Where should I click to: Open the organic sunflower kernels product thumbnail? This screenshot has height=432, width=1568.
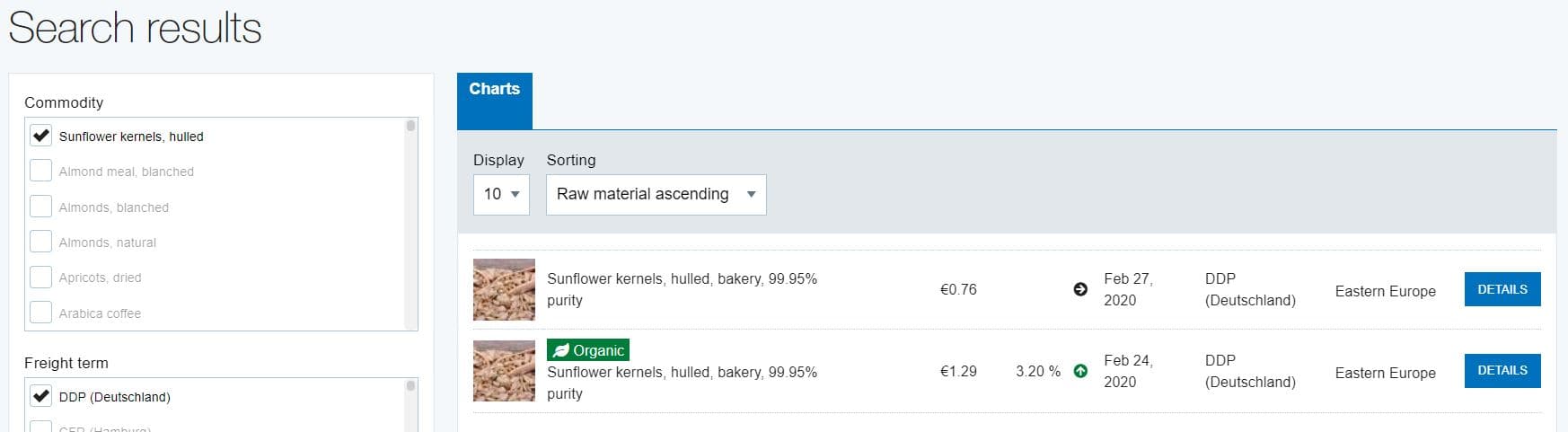pos(504,370)
